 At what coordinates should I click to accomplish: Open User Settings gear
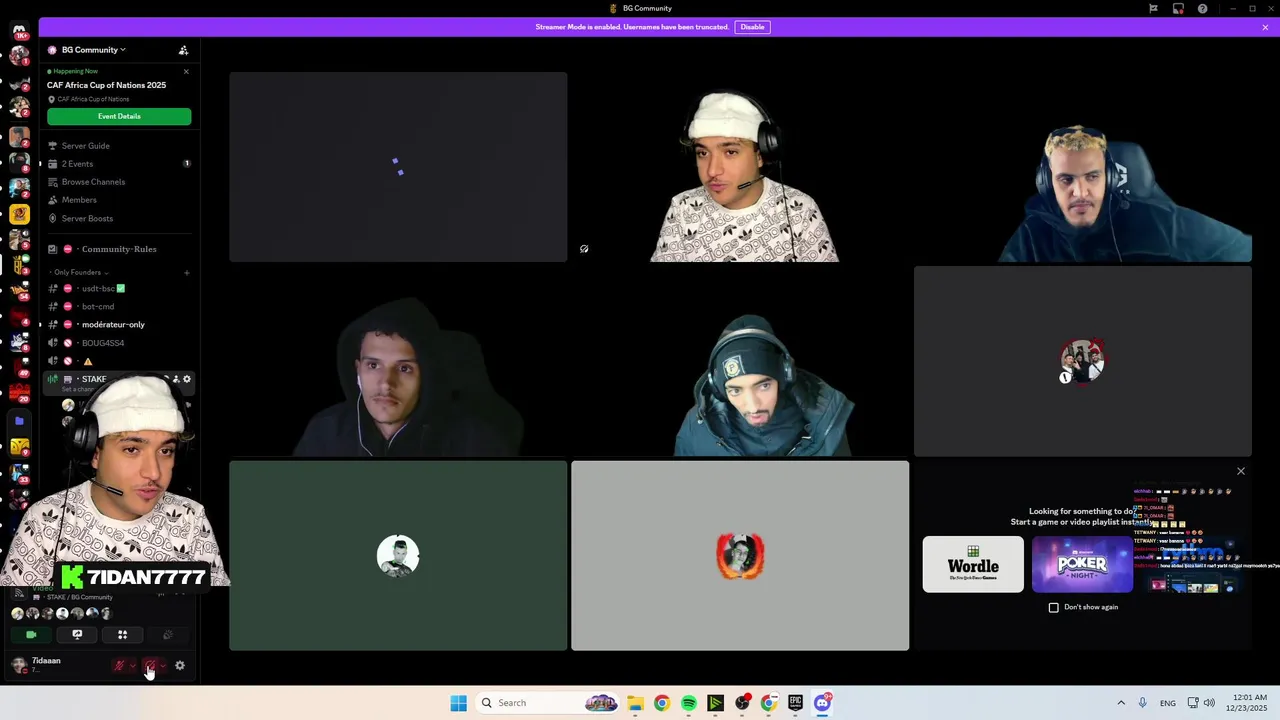pos(180,666)
